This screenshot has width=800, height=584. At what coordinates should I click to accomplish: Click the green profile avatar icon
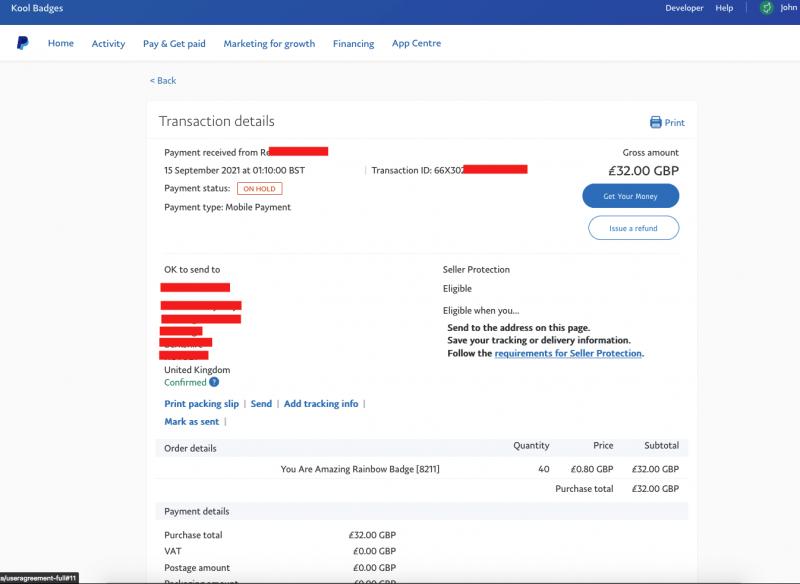coord(766,8)
